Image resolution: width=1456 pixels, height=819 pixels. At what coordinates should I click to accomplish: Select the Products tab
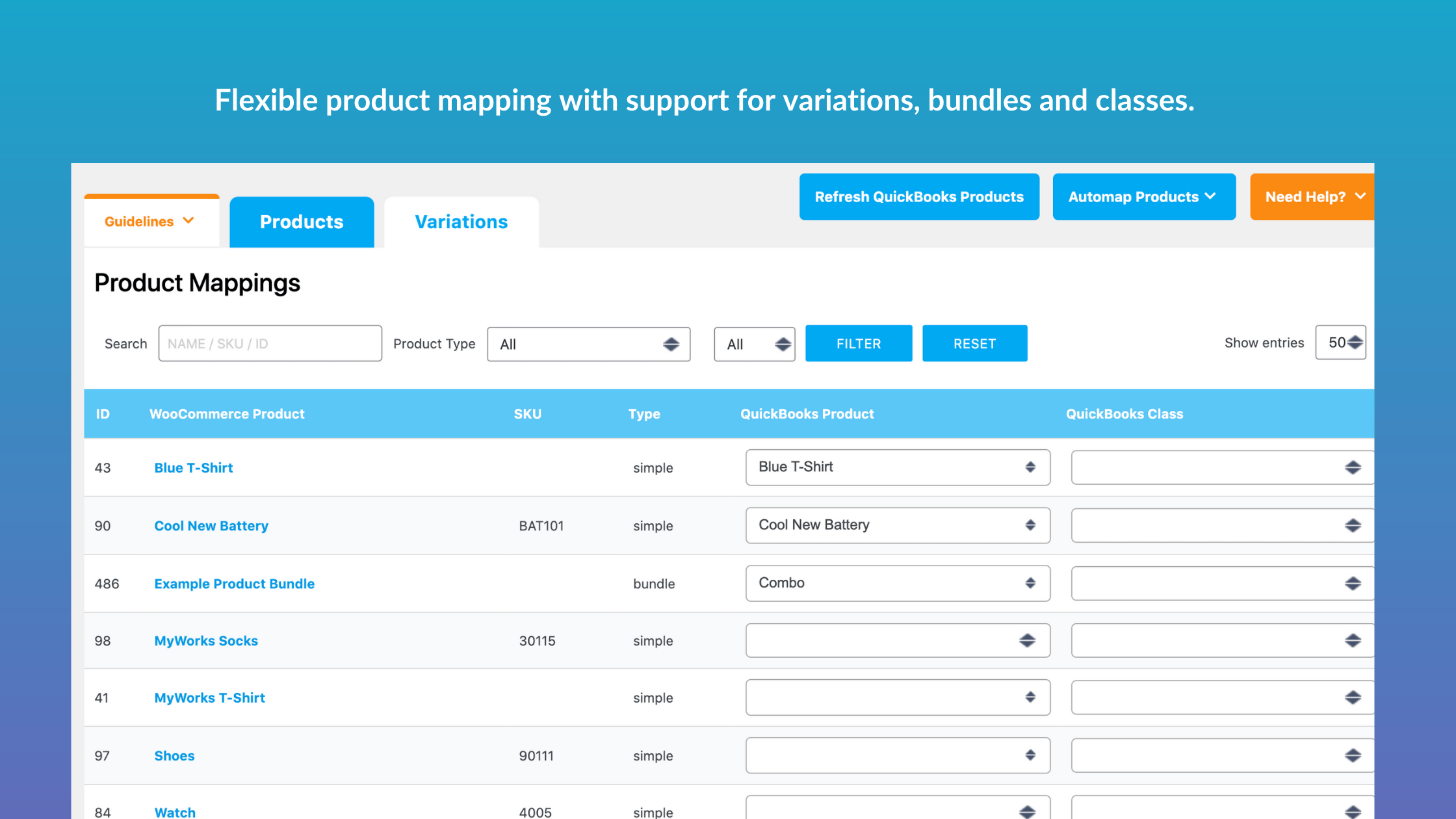pos(302,222)
